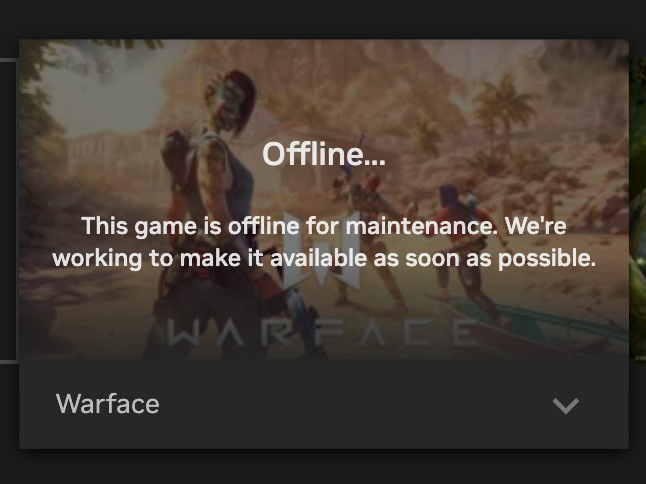Click the word maintenance in the notice

[x=421, y=226]
